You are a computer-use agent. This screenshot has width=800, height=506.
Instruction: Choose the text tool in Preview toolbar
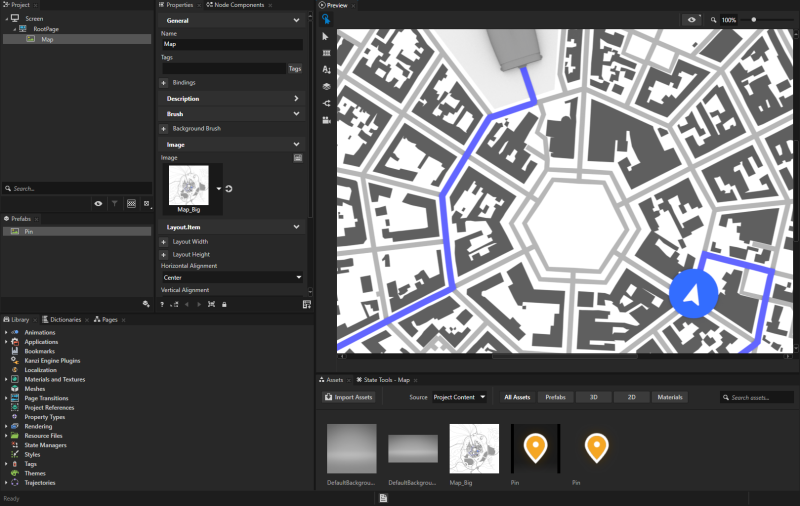pos(326,70)
